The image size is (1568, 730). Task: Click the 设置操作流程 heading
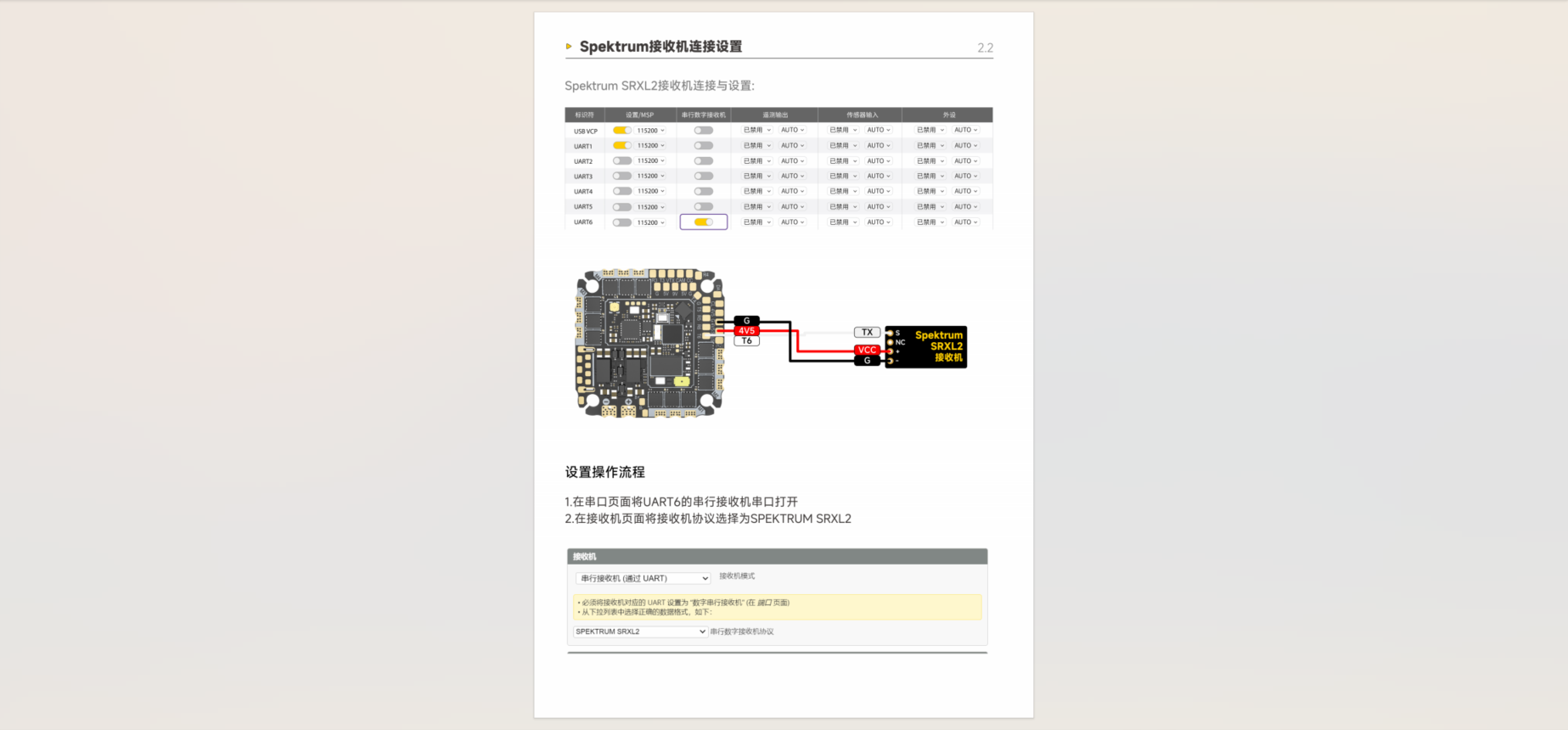(605, 472)
